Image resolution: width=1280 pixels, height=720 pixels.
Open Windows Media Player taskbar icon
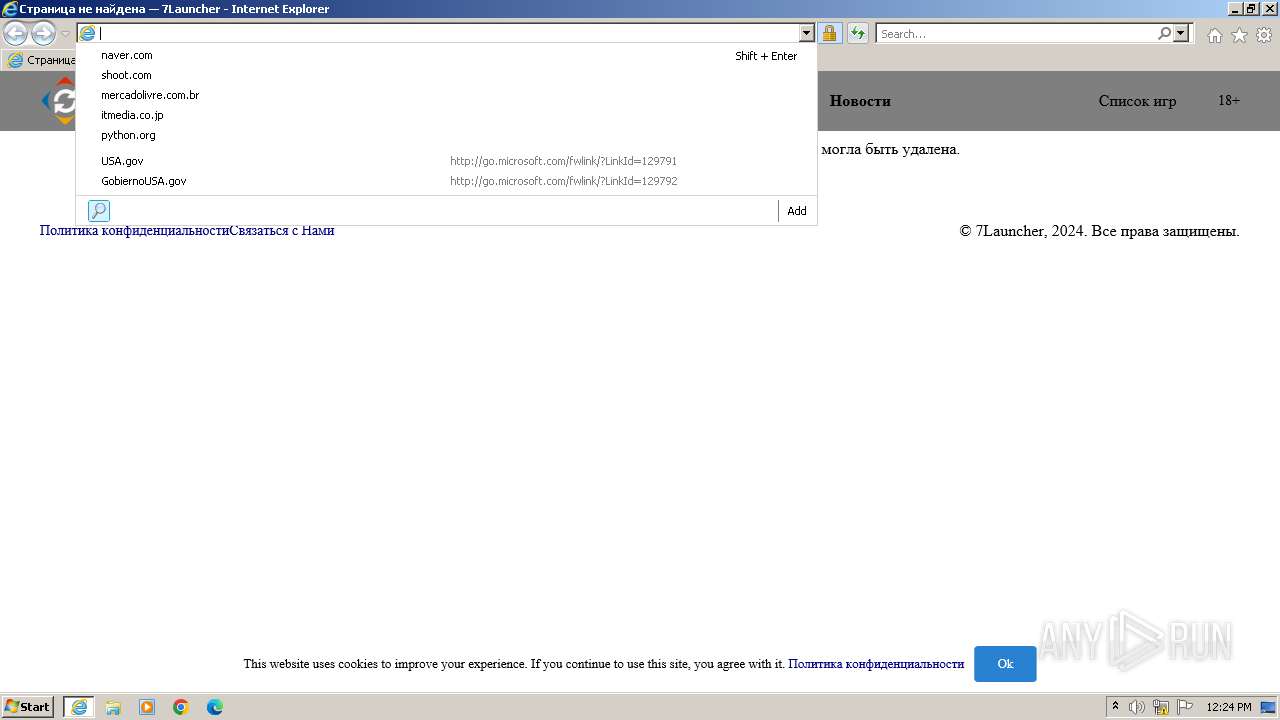(x=147, y=707)
